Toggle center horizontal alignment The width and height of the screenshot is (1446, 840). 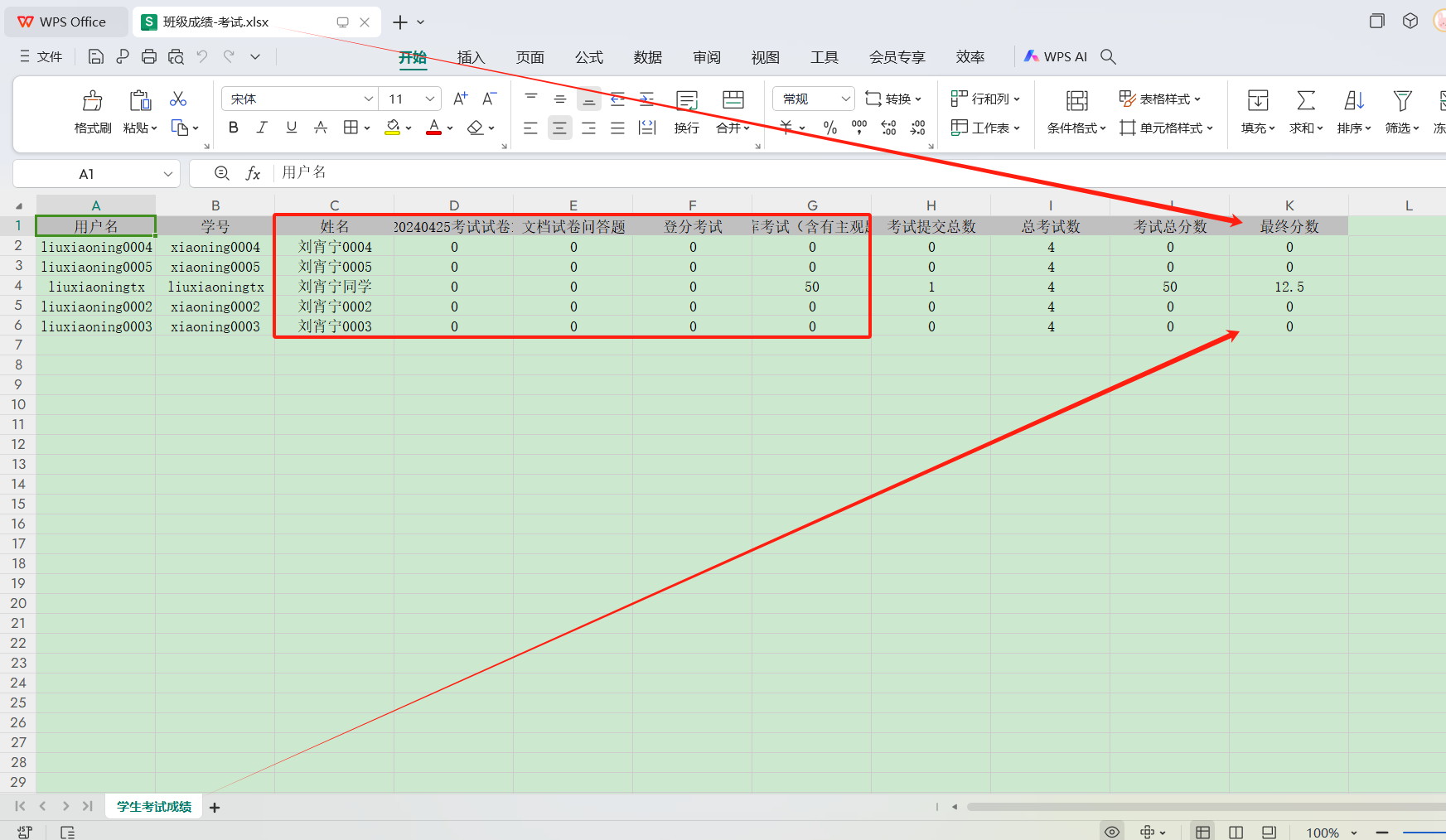point(560,128)
